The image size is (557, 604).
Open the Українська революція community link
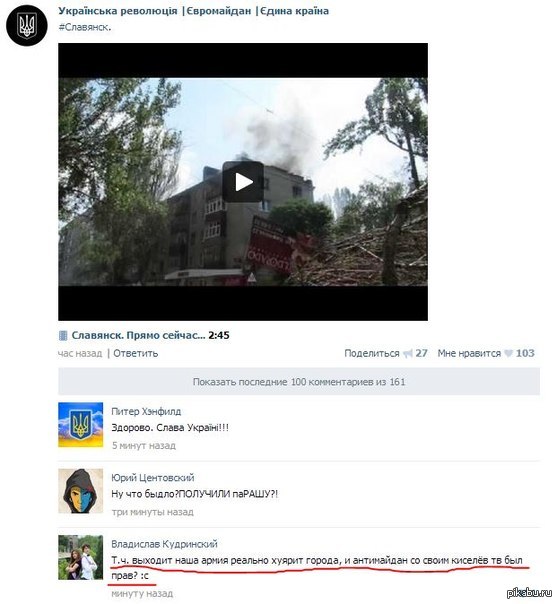click(x=193, y=11)
